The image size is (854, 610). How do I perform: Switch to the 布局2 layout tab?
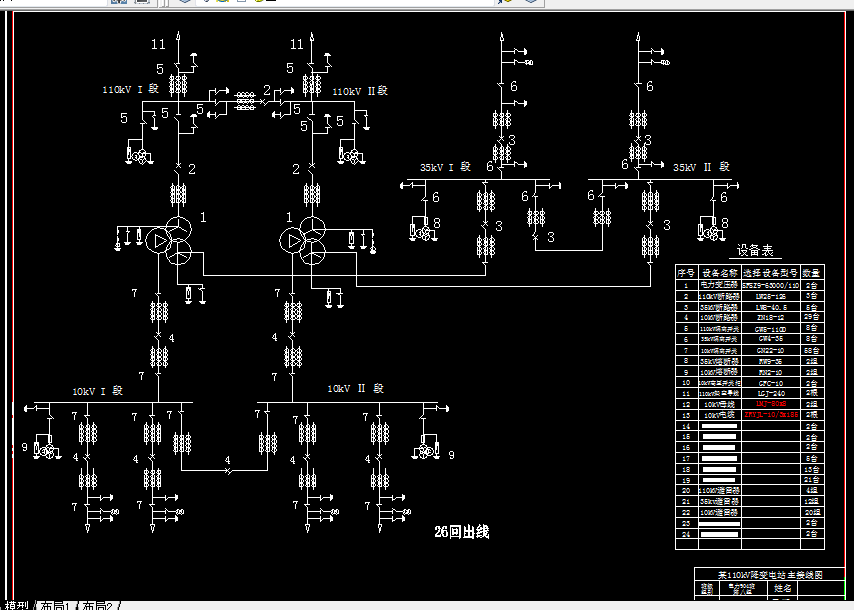(x=97, y=606)
